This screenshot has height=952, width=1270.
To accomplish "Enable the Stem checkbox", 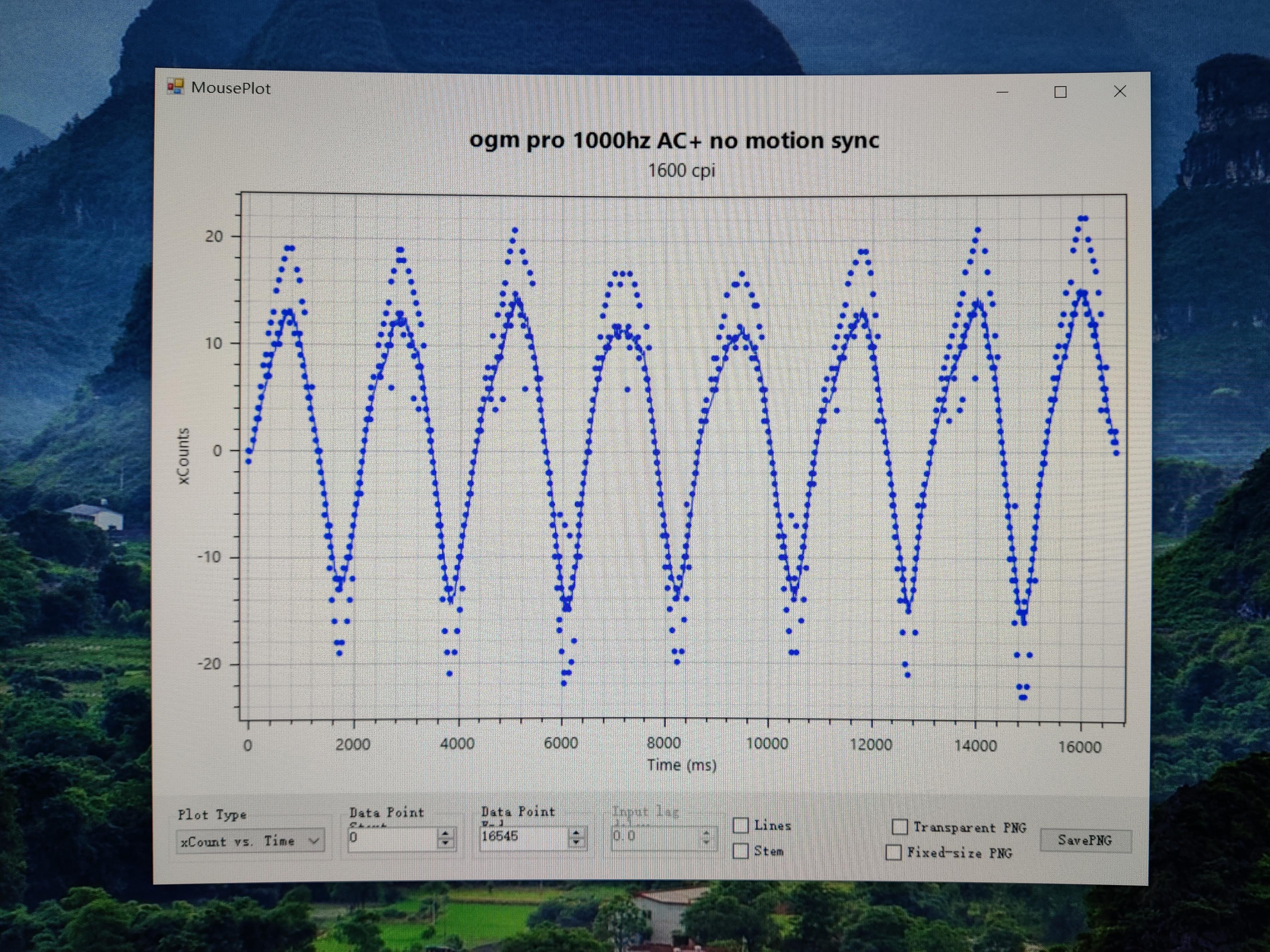I will tap(741, 850).
